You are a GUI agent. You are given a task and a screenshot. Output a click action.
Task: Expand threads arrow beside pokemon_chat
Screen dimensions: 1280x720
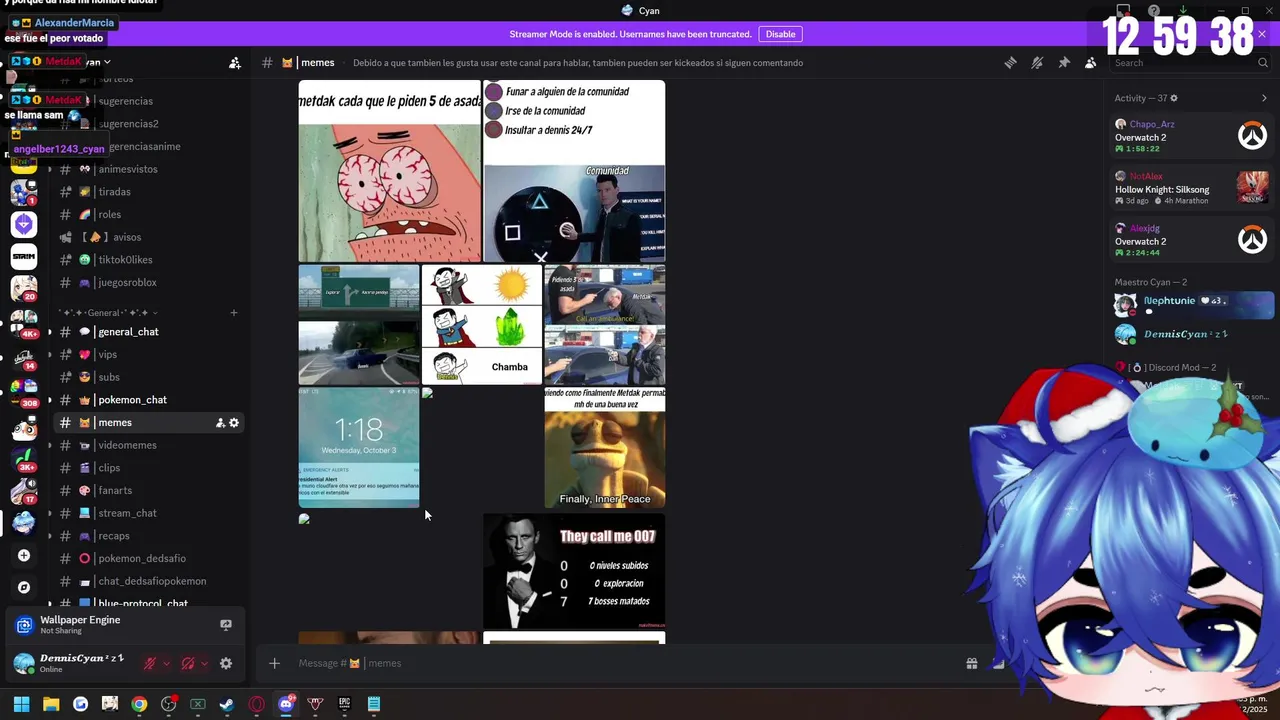click(50, 400)
